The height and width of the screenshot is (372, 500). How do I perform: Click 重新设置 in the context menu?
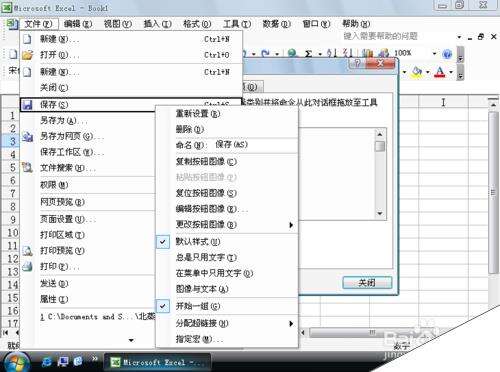click(x=198, y=114)
